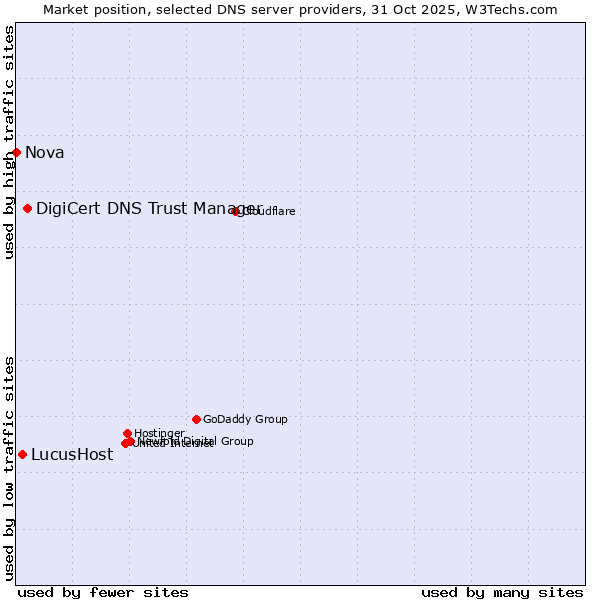Click the GoDaddy Group label
This screenshot has width=600, height=600.
[x=245, y=419]
